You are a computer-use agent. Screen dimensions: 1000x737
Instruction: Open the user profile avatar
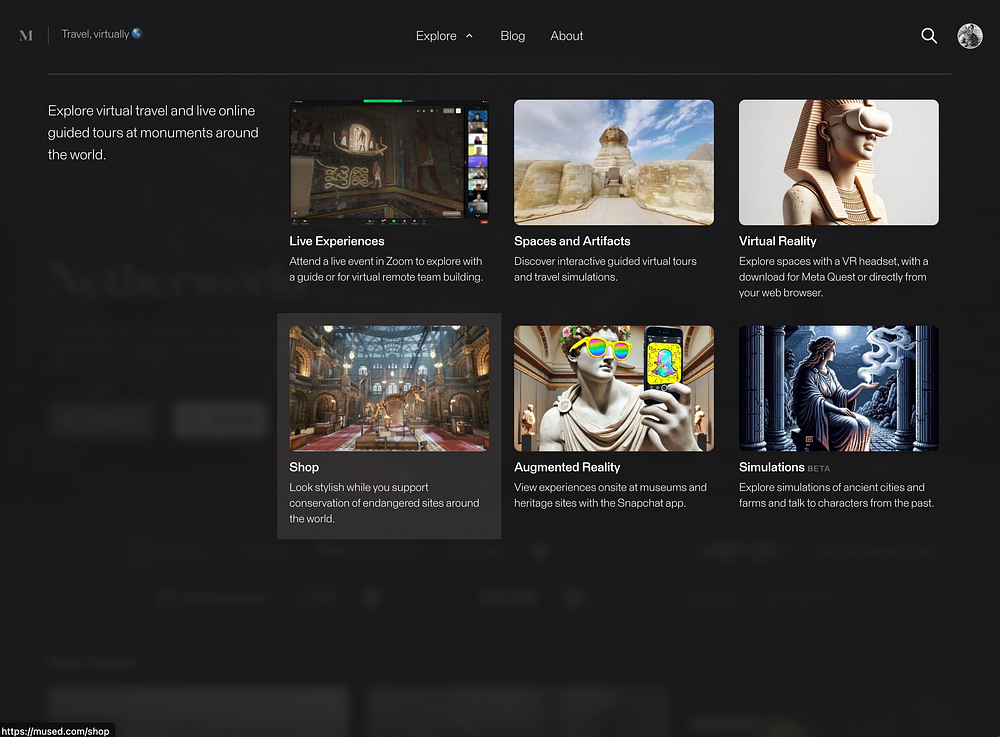pyautogui.click(x=969, y=36)
